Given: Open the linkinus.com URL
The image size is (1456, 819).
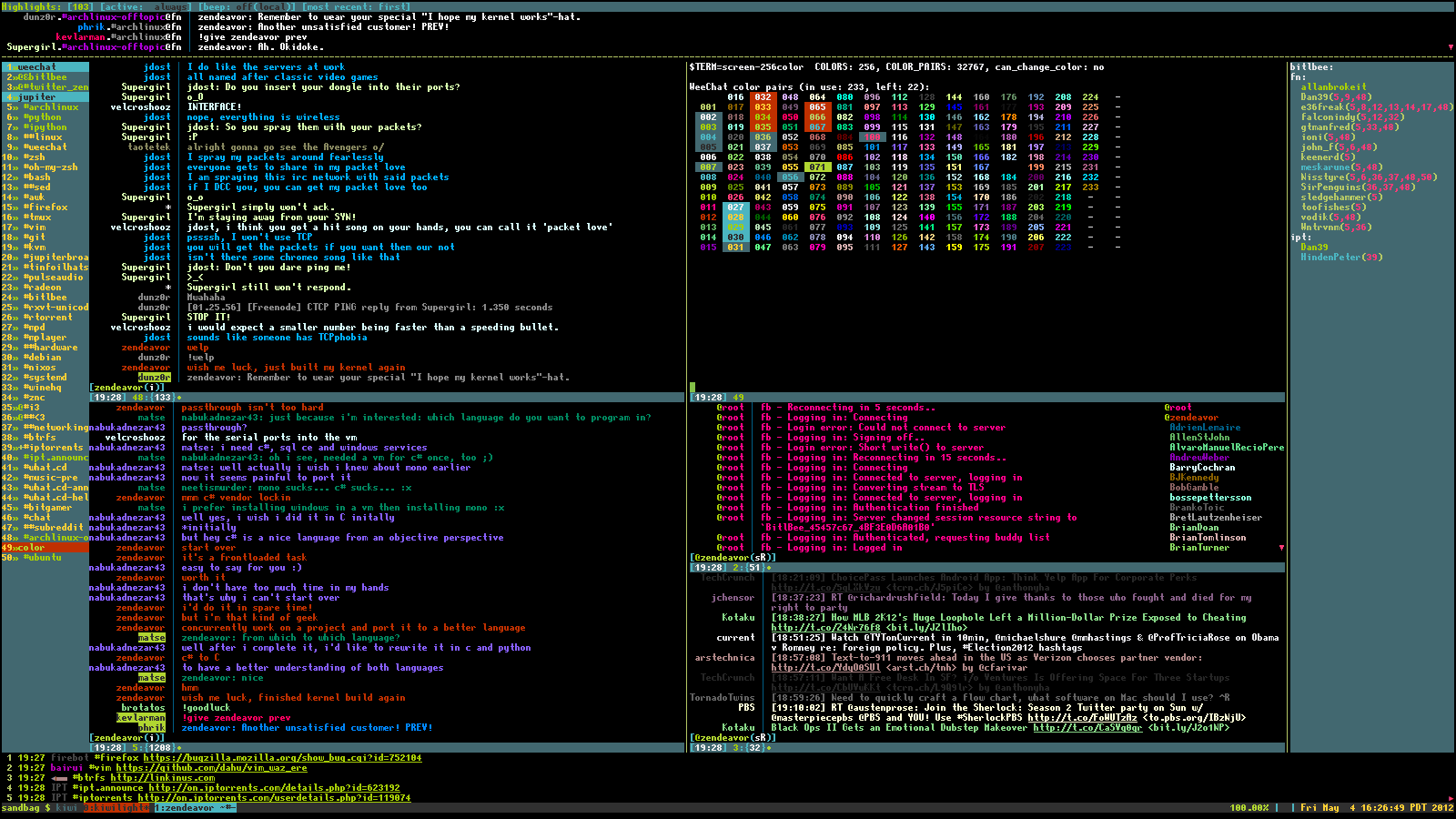Looking at the screenshot, I should 163,778.
